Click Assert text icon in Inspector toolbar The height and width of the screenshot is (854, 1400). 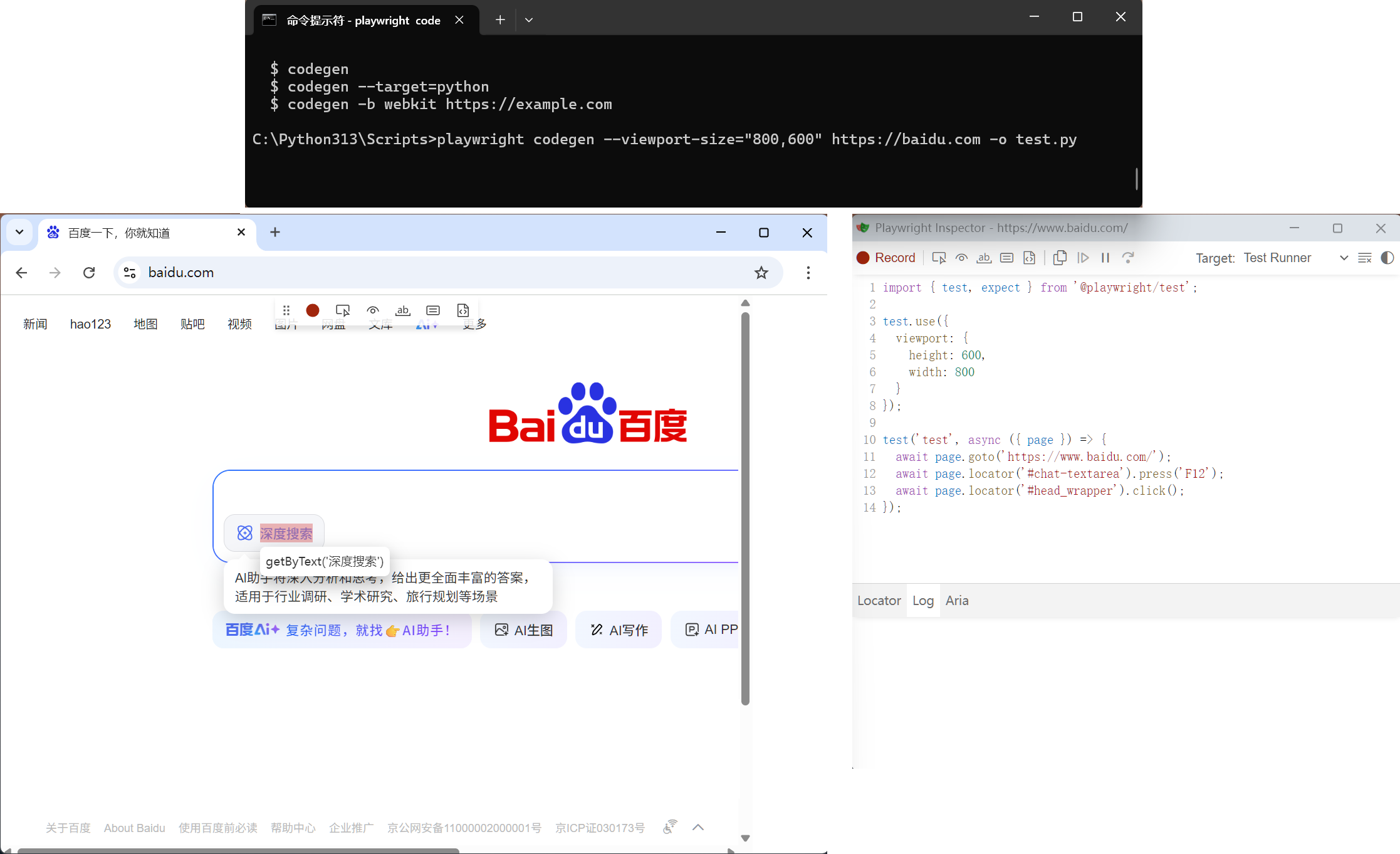point(984,258)
